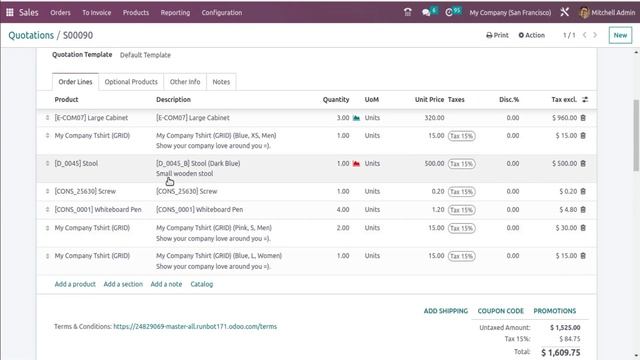Click Add a note link
The width and height of the screenshot is (640, 360).
166,284
